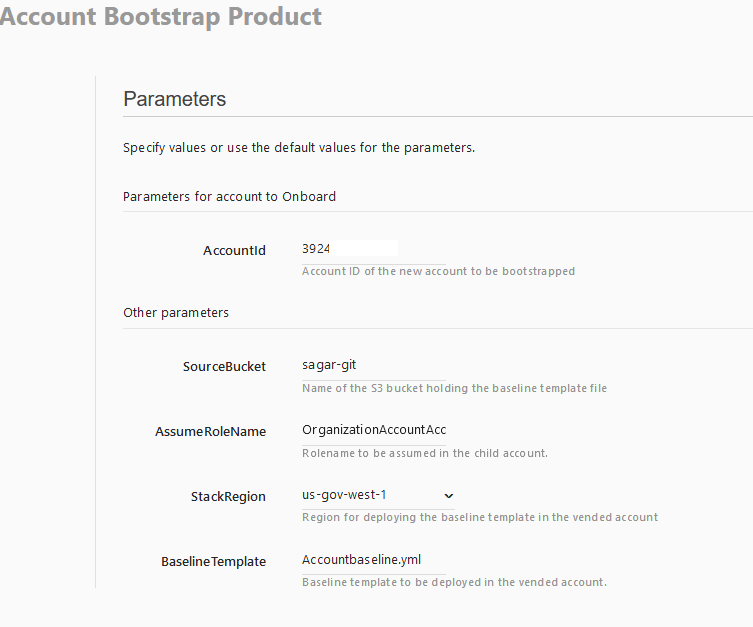Screen dimensions: 753x627
Task: Click the BaselineTemplate field with Accountbaseline.yml
Action: [374, 560]
